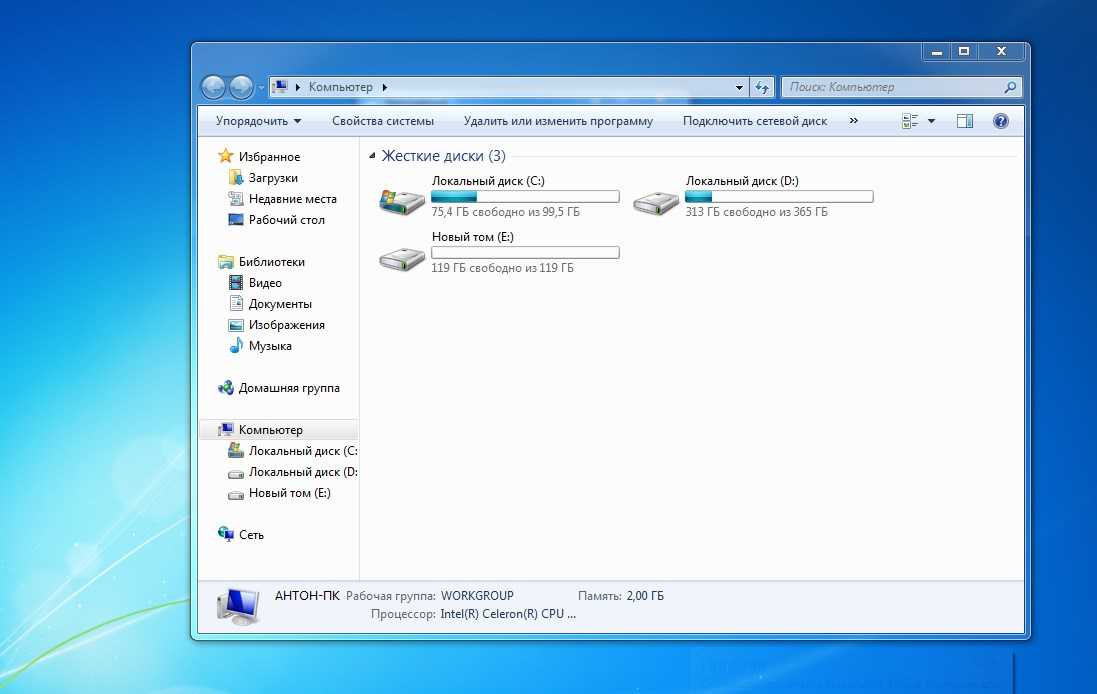
Task: Click the Forward navigation arrow button
Action: pos(240,88)
